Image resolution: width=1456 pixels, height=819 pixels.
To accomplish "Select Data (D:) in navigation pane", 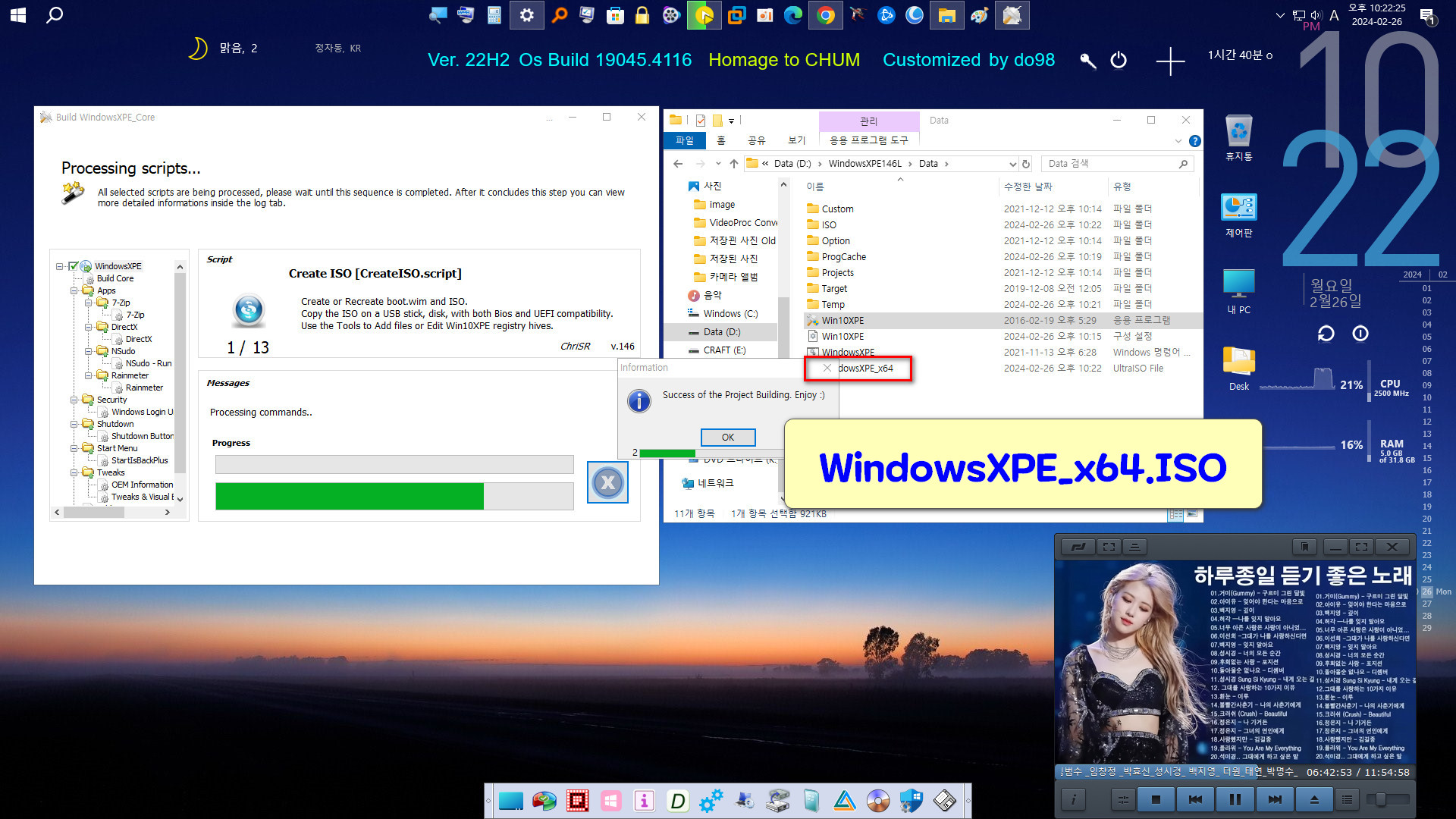I will tap(721, 332).
